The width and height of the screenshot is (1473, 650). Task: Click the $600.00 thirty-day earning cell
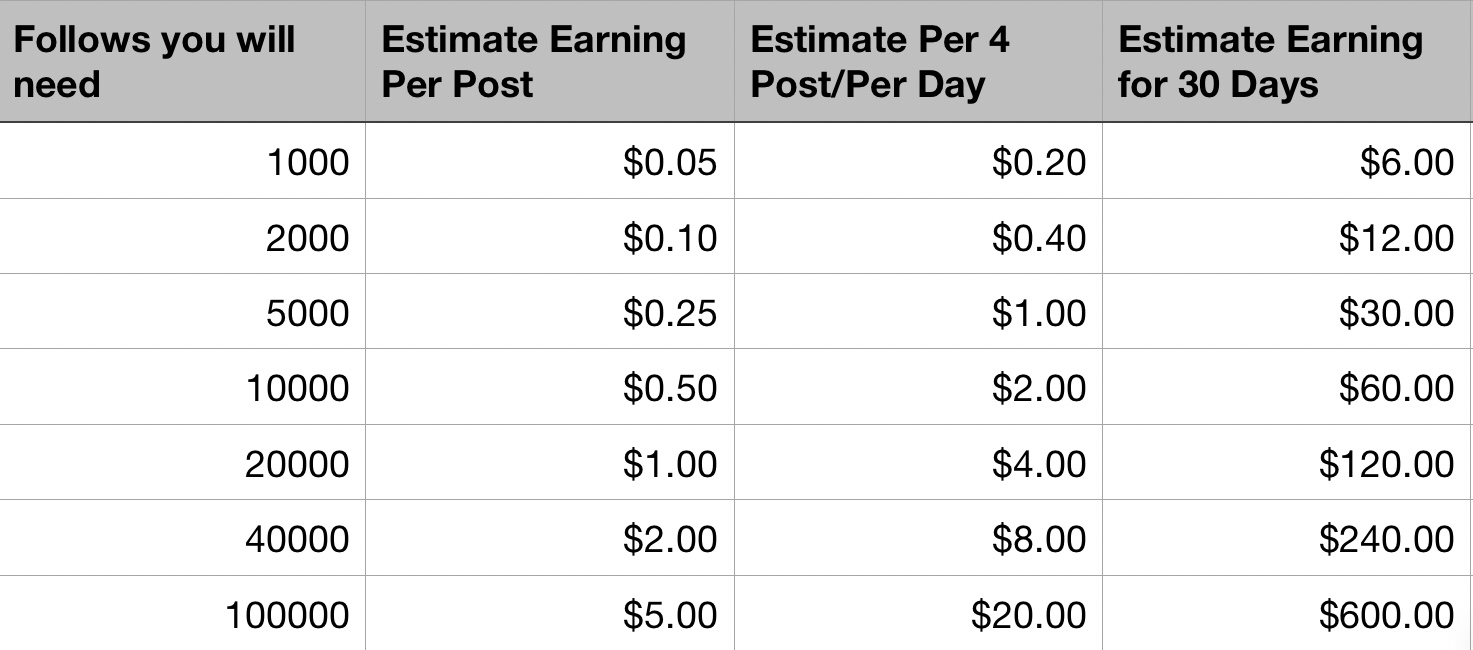tap(1287, 614)
